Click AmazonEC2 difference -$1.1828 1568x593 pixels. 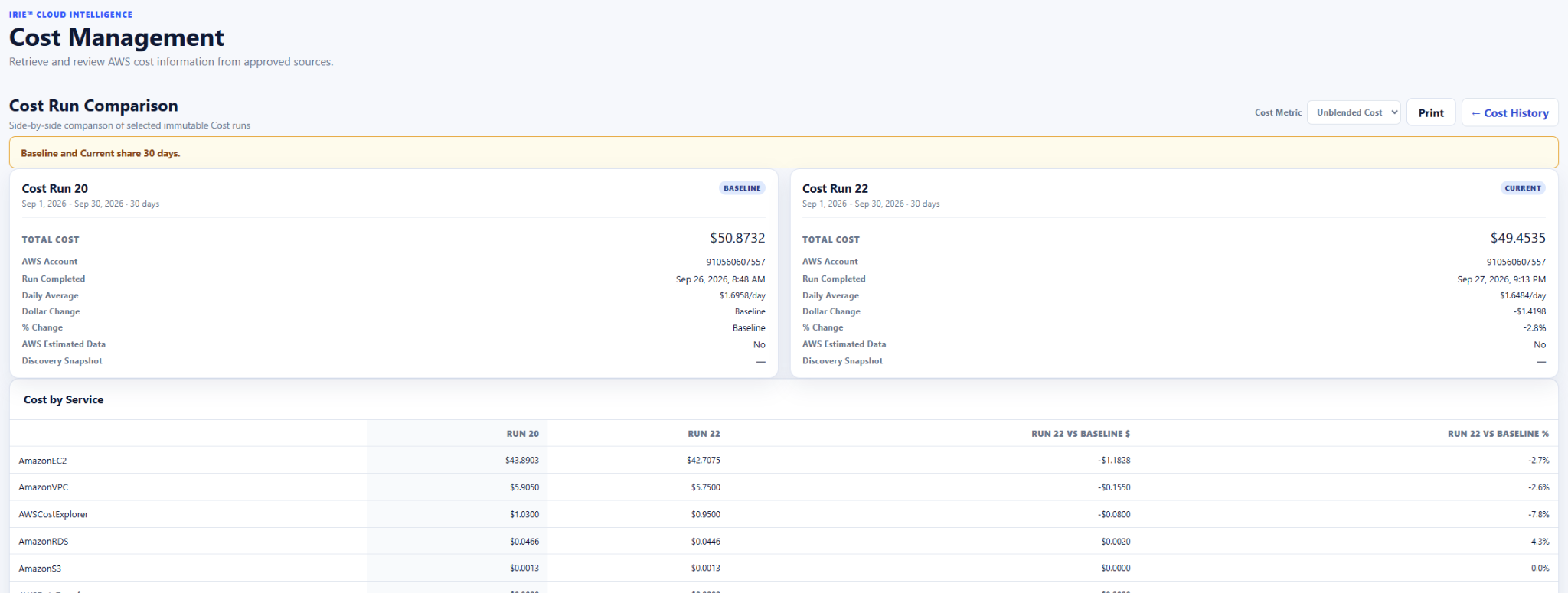tap(1114, 461)
